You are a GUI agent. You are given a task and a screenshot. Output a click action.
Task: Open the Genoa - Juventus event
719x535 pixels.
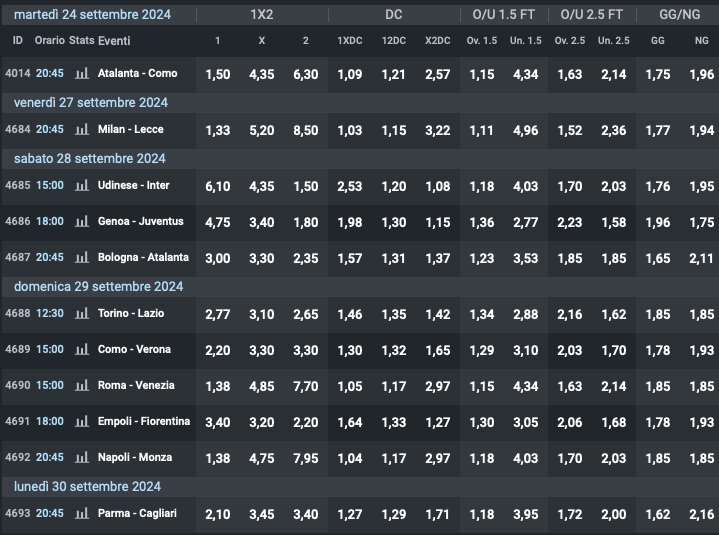click(x=141, y=221)
